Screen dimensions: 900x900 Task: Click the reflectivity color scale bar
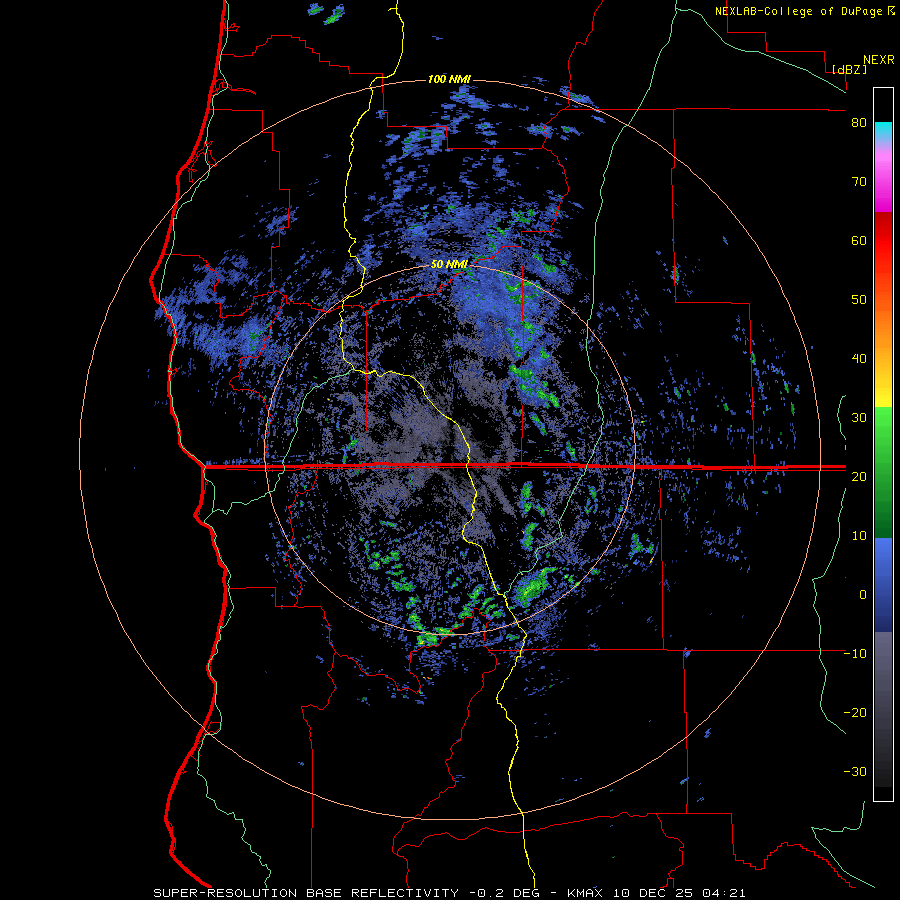click(883, 444)
